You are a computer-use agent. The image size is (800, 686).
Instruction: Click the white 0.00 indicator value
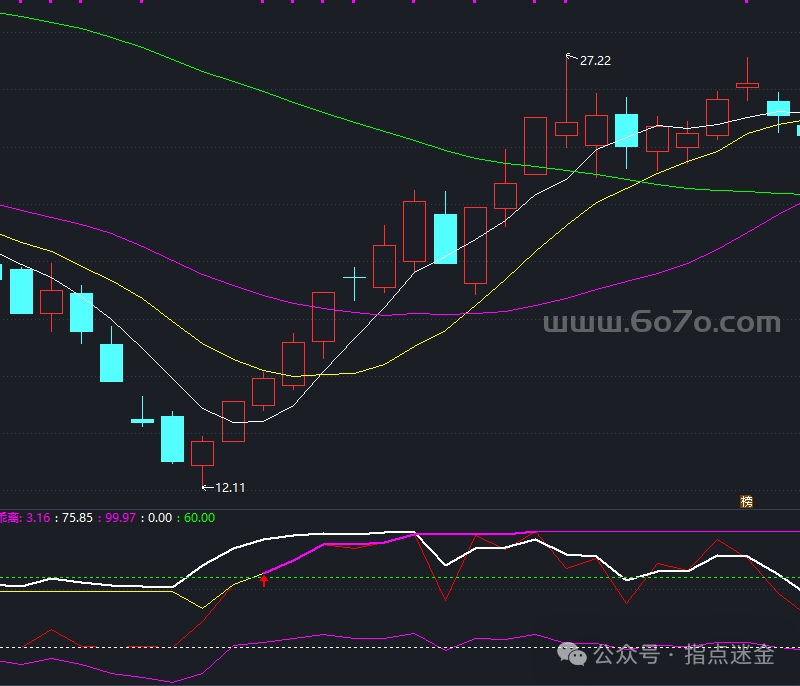159,518
